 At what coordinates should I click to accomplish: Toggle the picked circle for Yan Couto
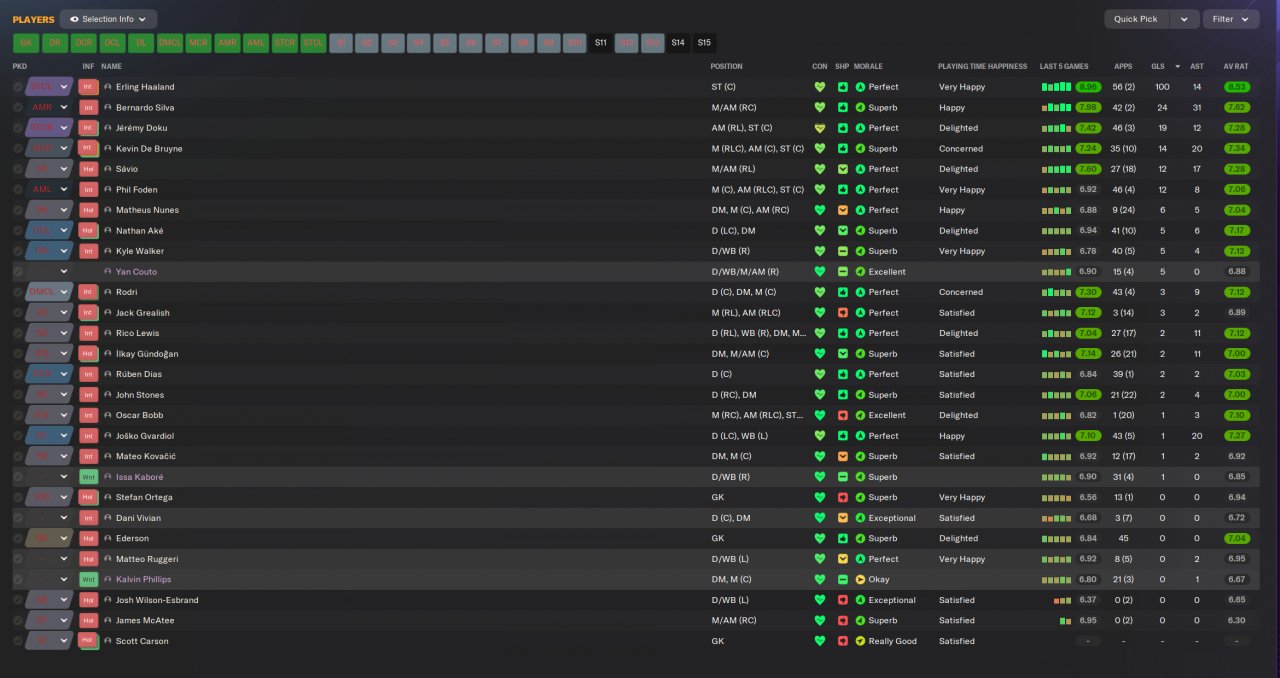pyautogui.click(x=18, y=272)
